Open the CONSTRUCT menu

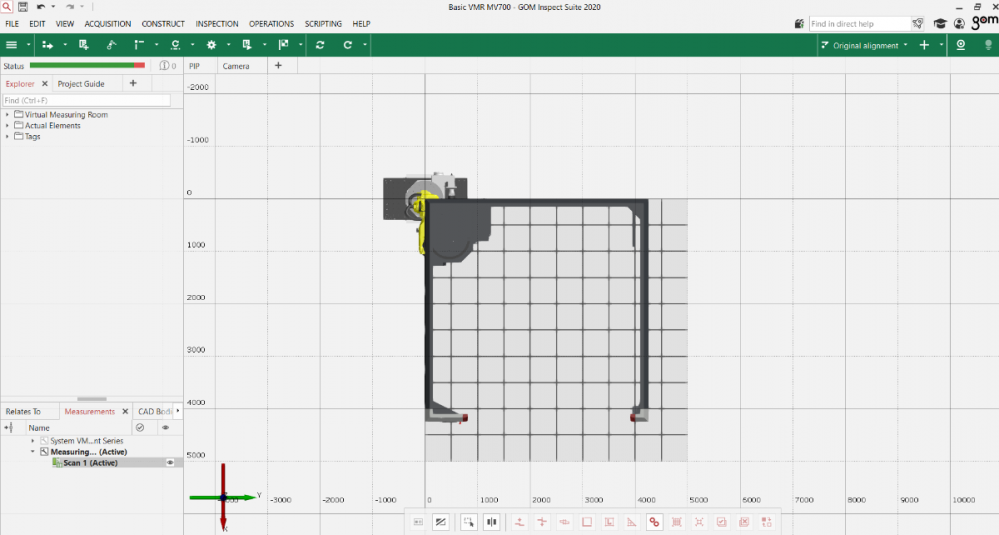tap(163, 24)
